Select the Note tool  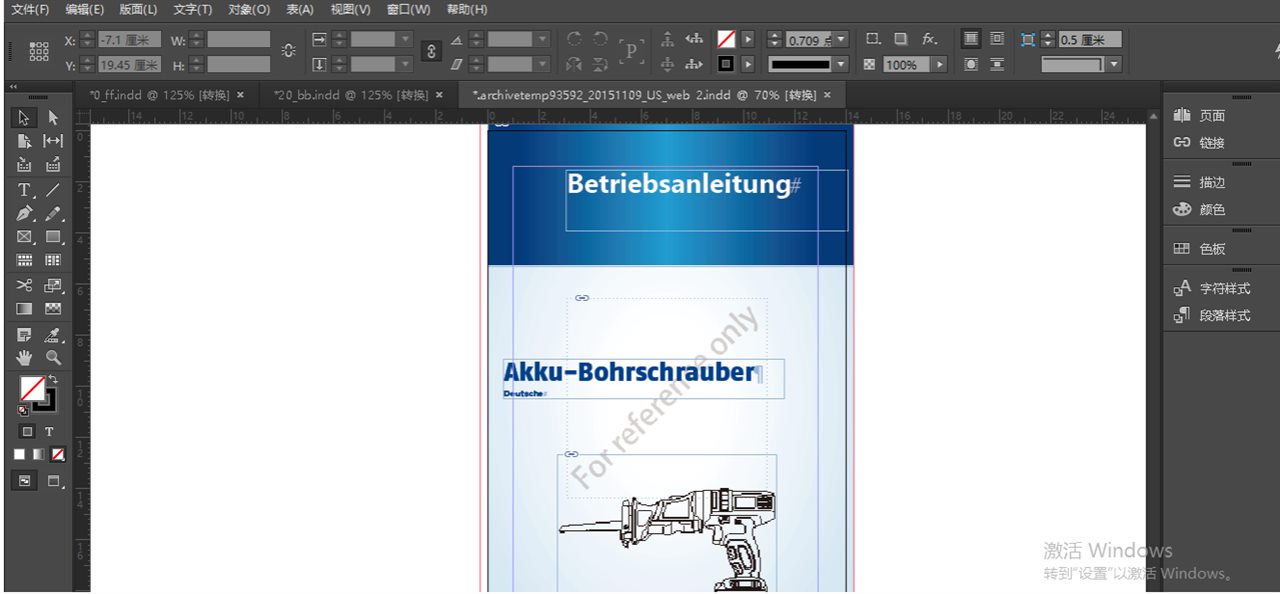tap(24, 334)
